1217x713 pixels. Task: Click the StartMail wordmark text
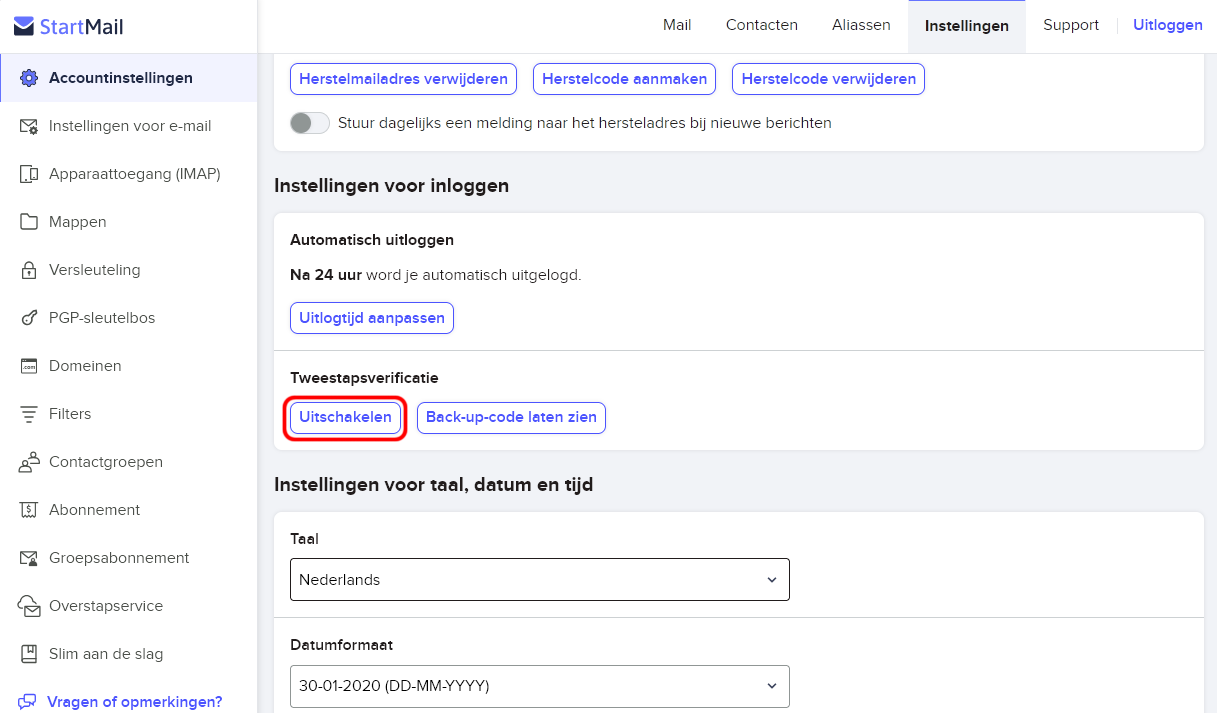82,27
